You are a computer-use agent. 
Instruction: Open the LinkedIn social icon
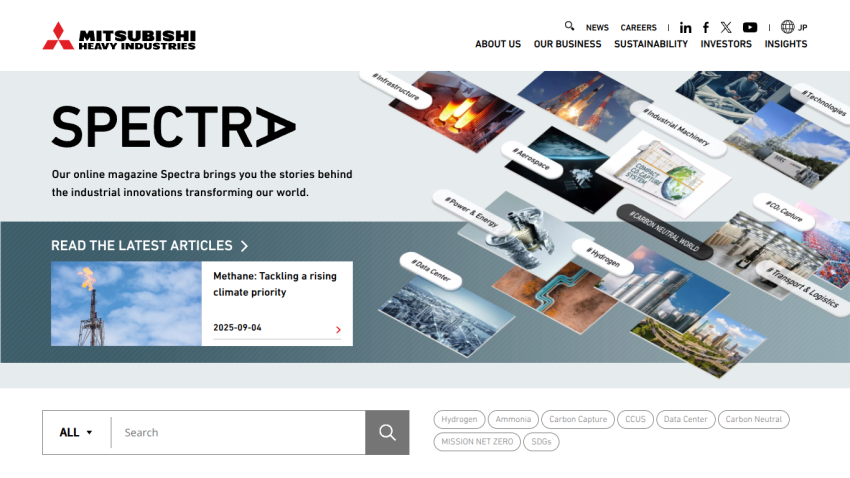click(685, 28)
